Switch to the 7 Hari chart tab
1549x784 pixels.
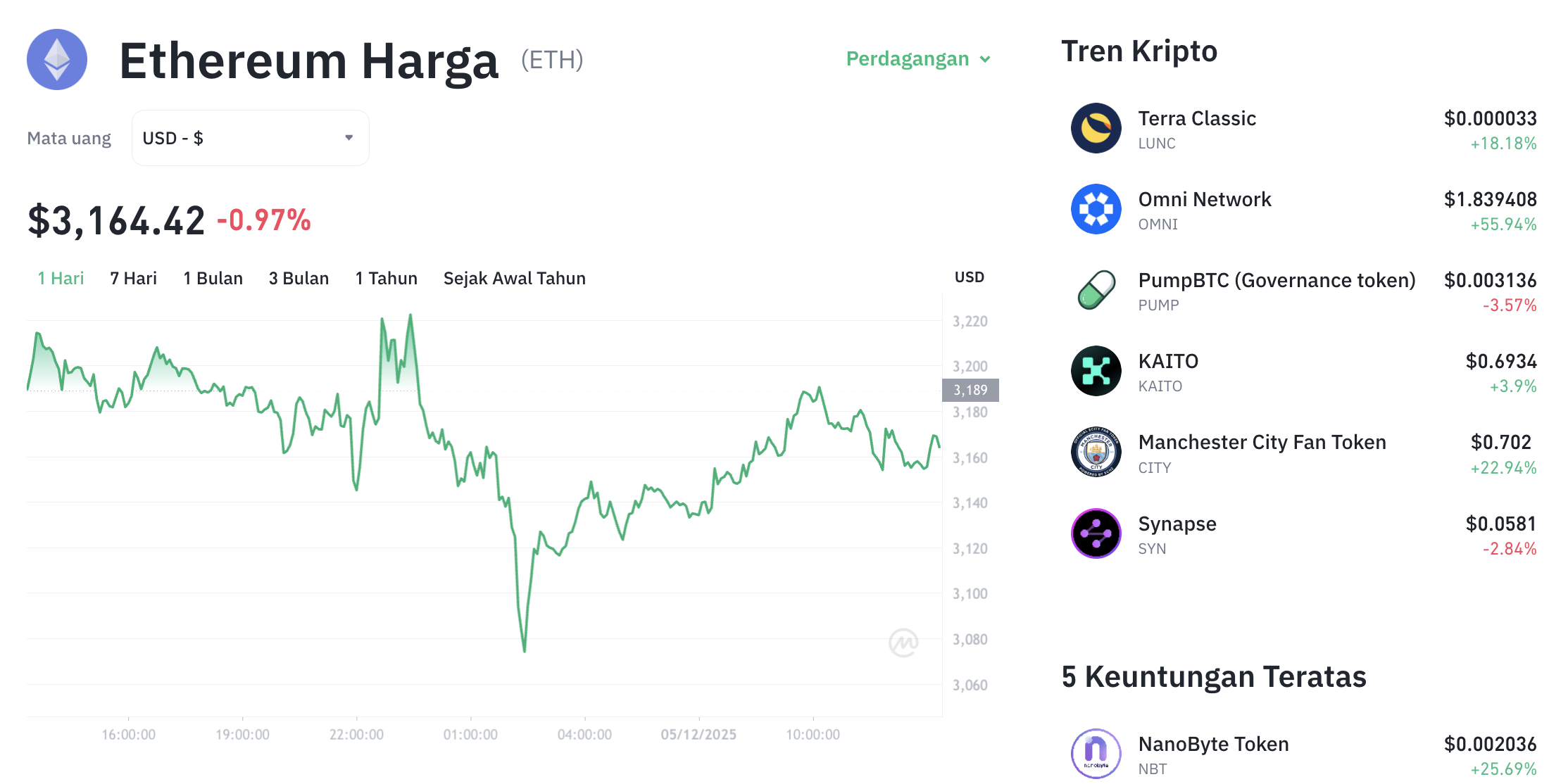[x=133, y=278]
